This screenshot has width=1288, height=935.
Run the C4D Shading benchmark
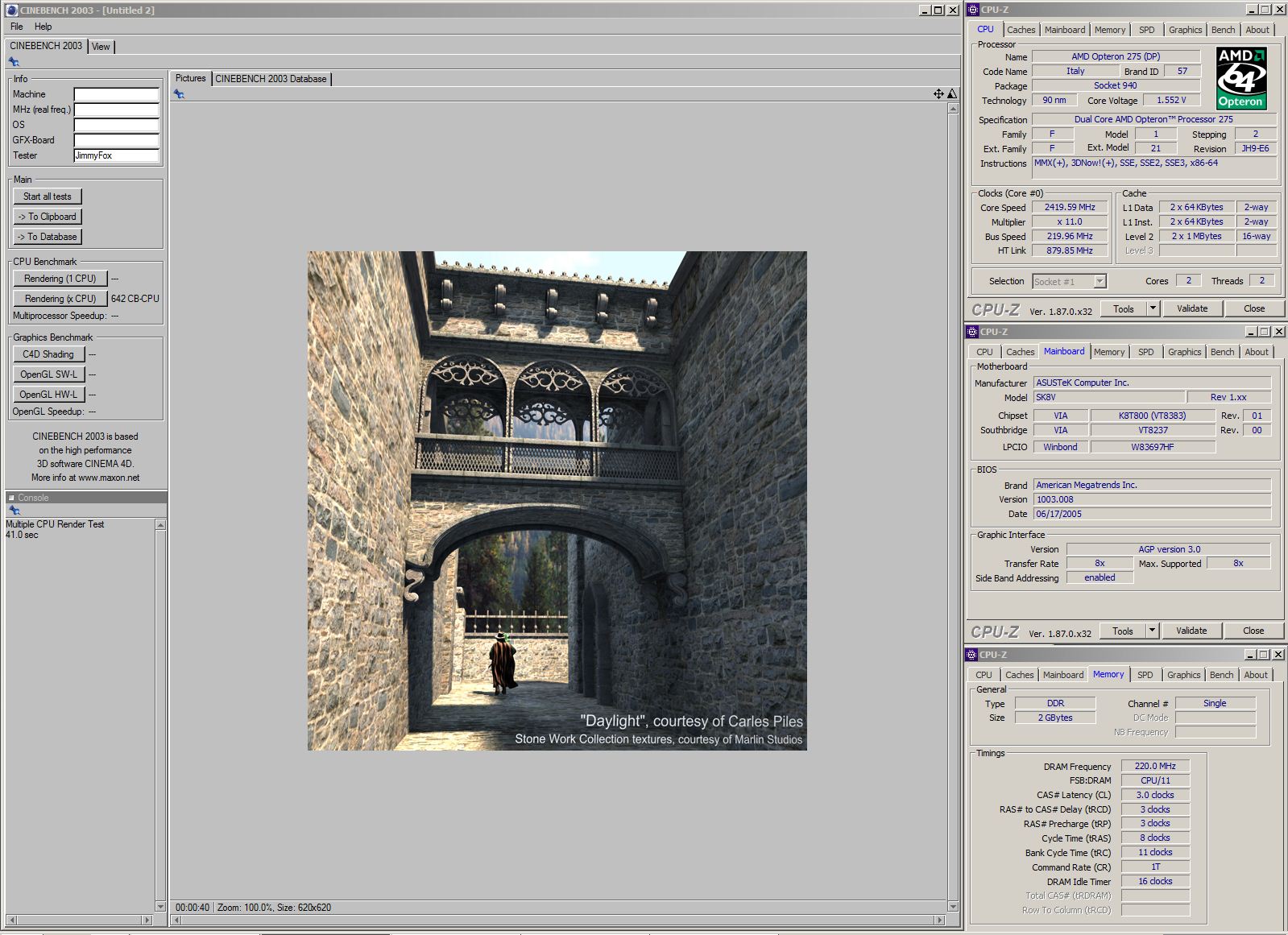[x=48, y=354]
